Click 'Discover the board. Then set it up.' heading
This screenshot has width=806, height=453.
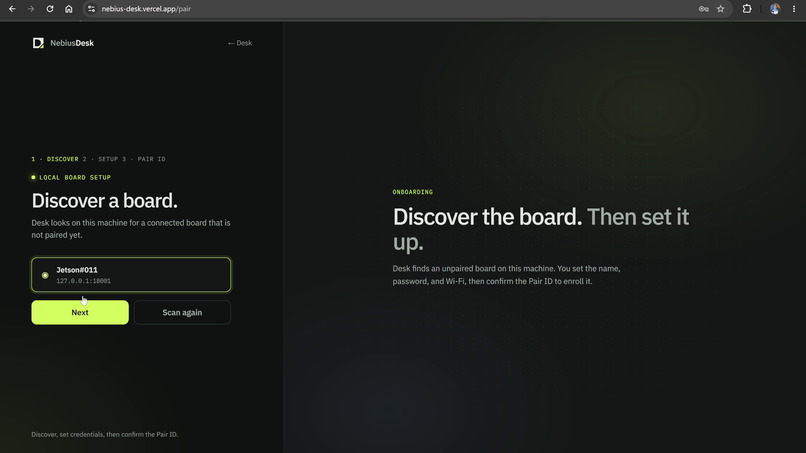point(541,229)
